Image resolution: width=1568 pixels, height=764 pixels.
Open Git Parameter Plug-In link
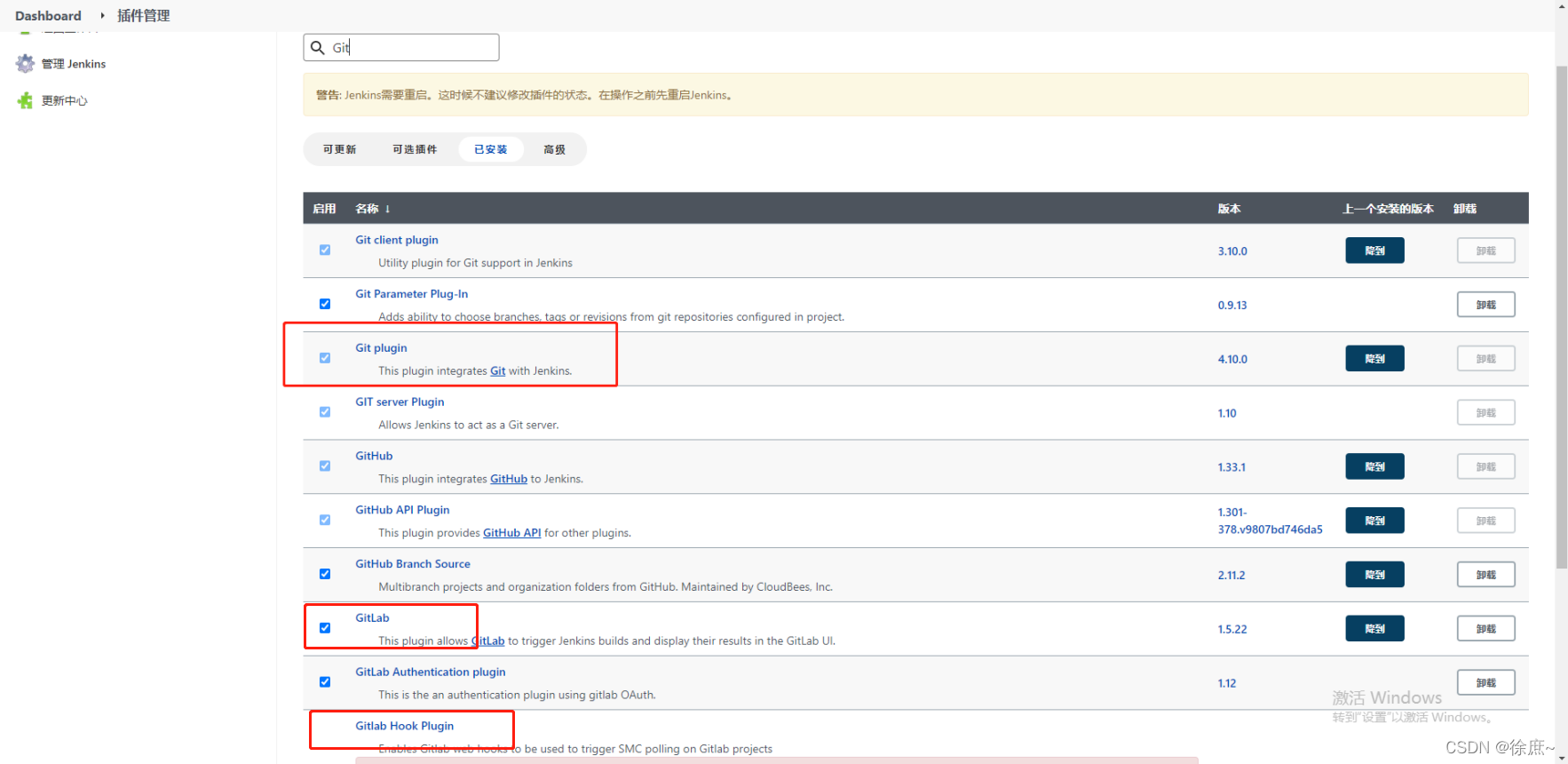[412, 294]
